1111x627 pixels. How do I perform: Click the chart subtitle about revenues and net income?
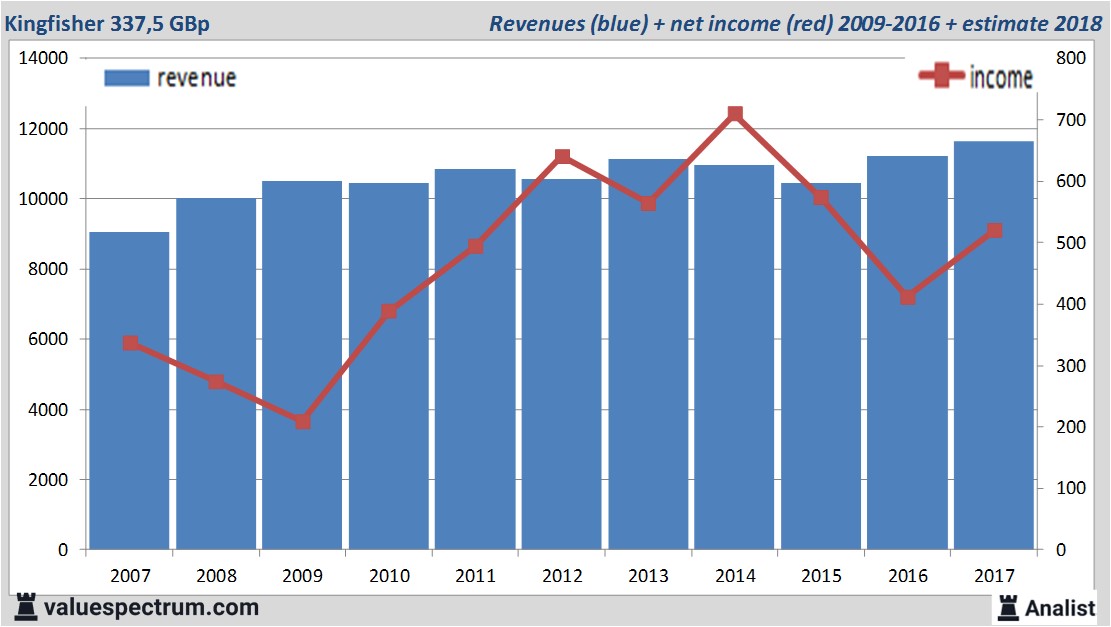click(795, 23)
